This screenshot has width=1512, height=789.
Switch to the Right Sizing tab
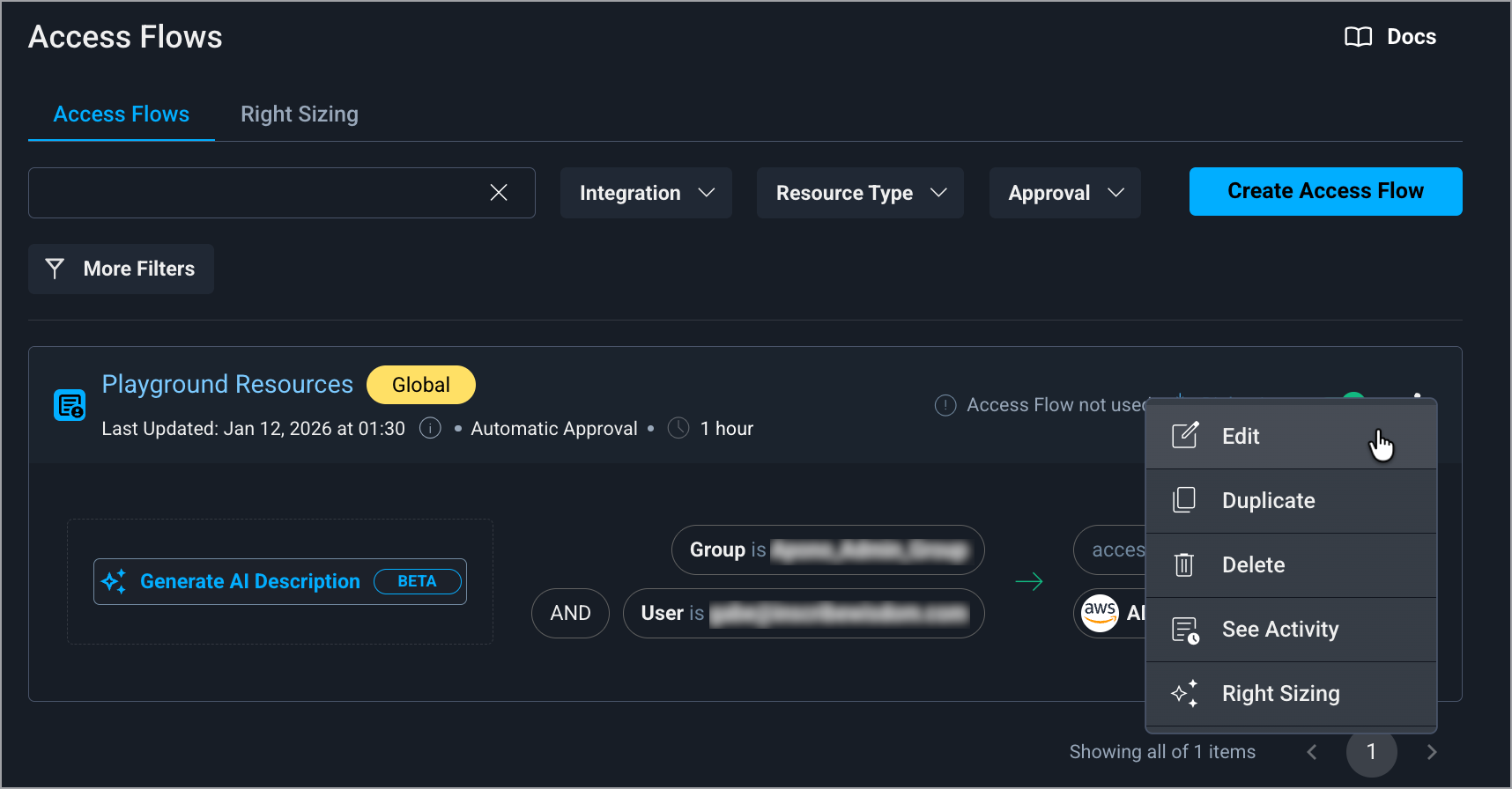coord(300,114)
